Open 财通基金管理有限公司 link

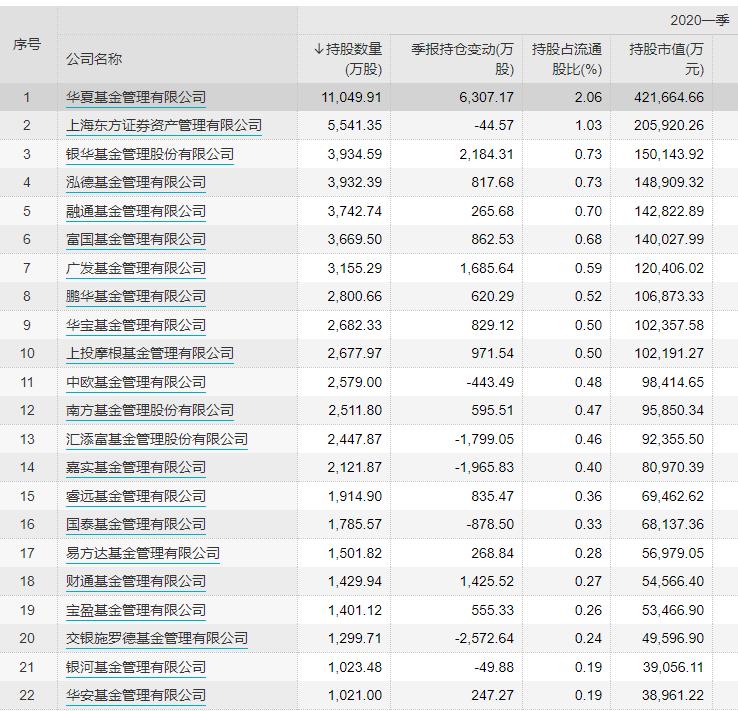[x=136, y=581]
